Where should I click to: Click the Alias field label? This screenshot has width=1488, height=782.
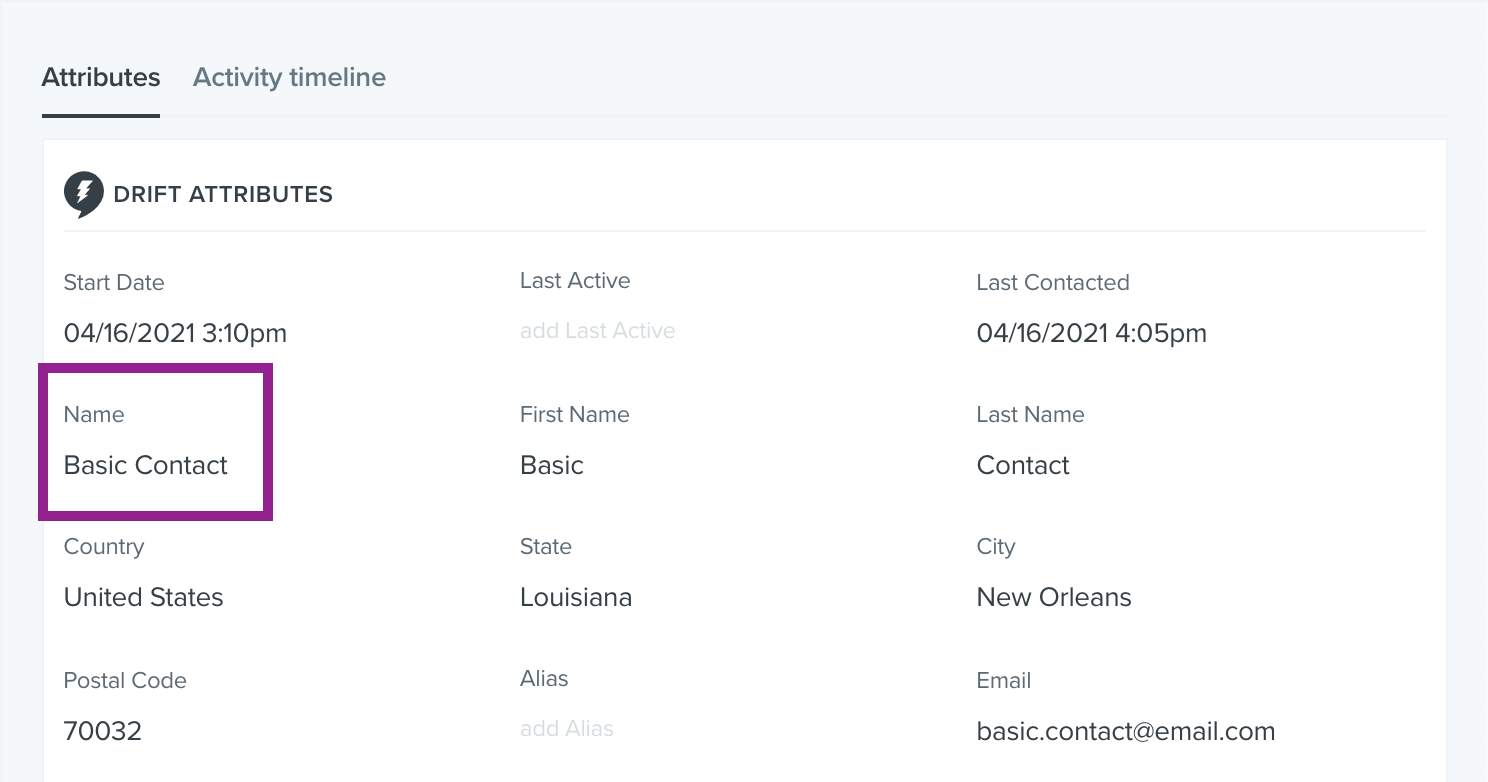pos(544,678)
